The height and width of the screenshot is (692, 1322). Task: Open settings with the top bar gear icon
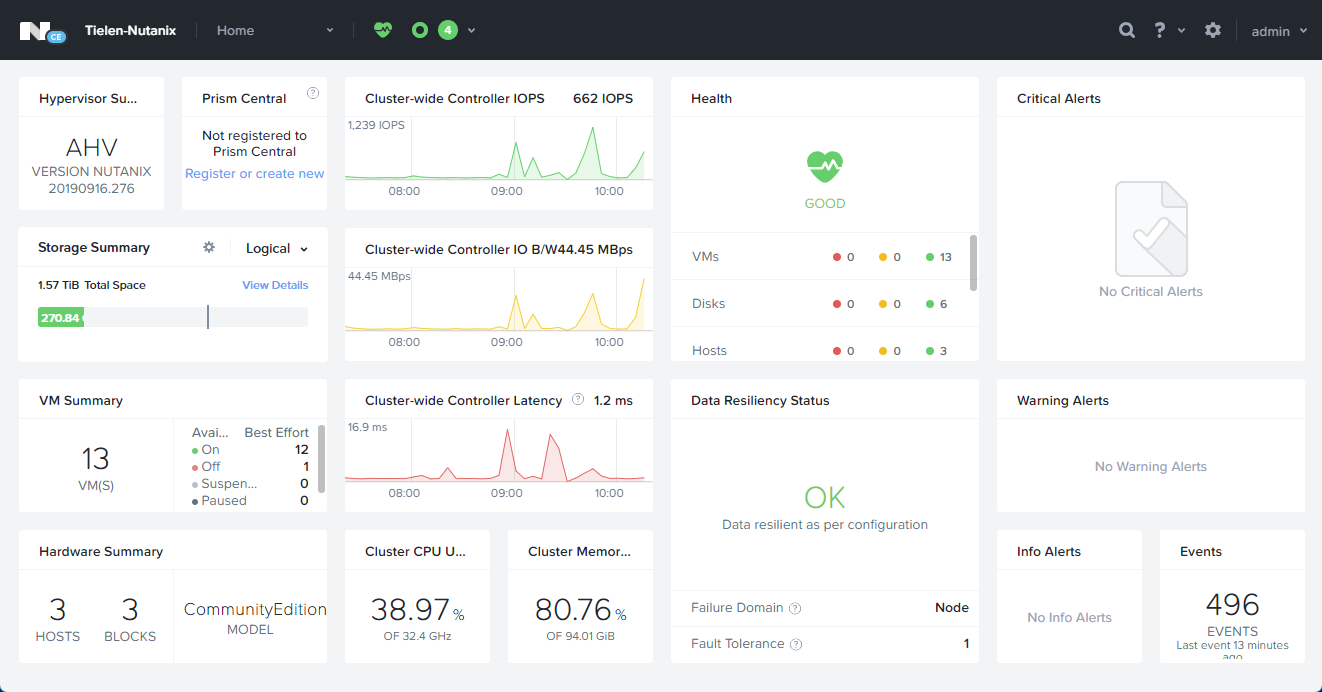point(1213,30)
